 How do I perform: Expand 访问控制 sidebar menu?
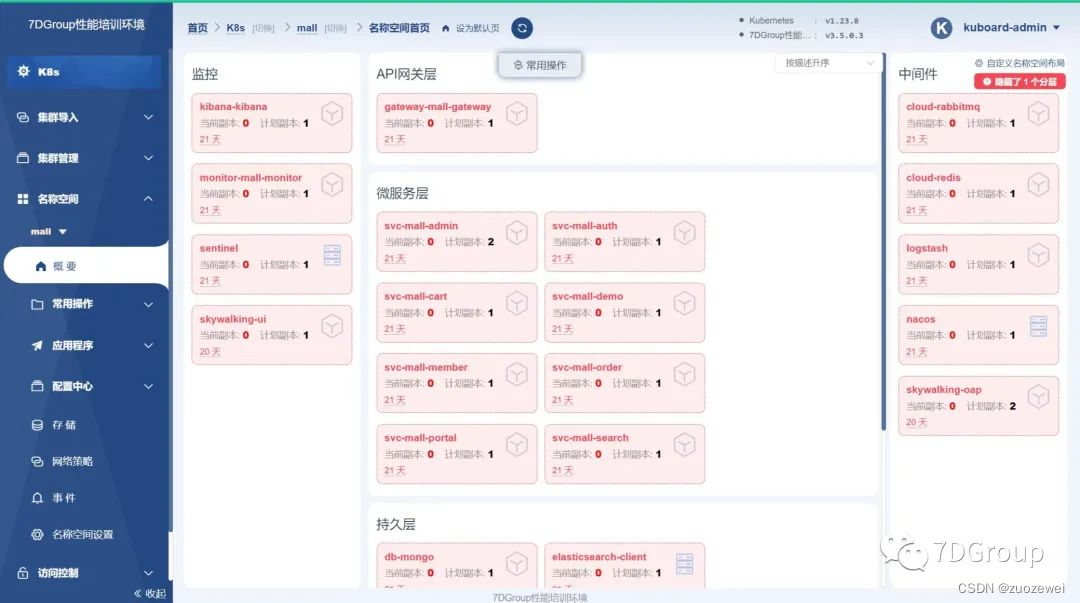pos(85,573)
